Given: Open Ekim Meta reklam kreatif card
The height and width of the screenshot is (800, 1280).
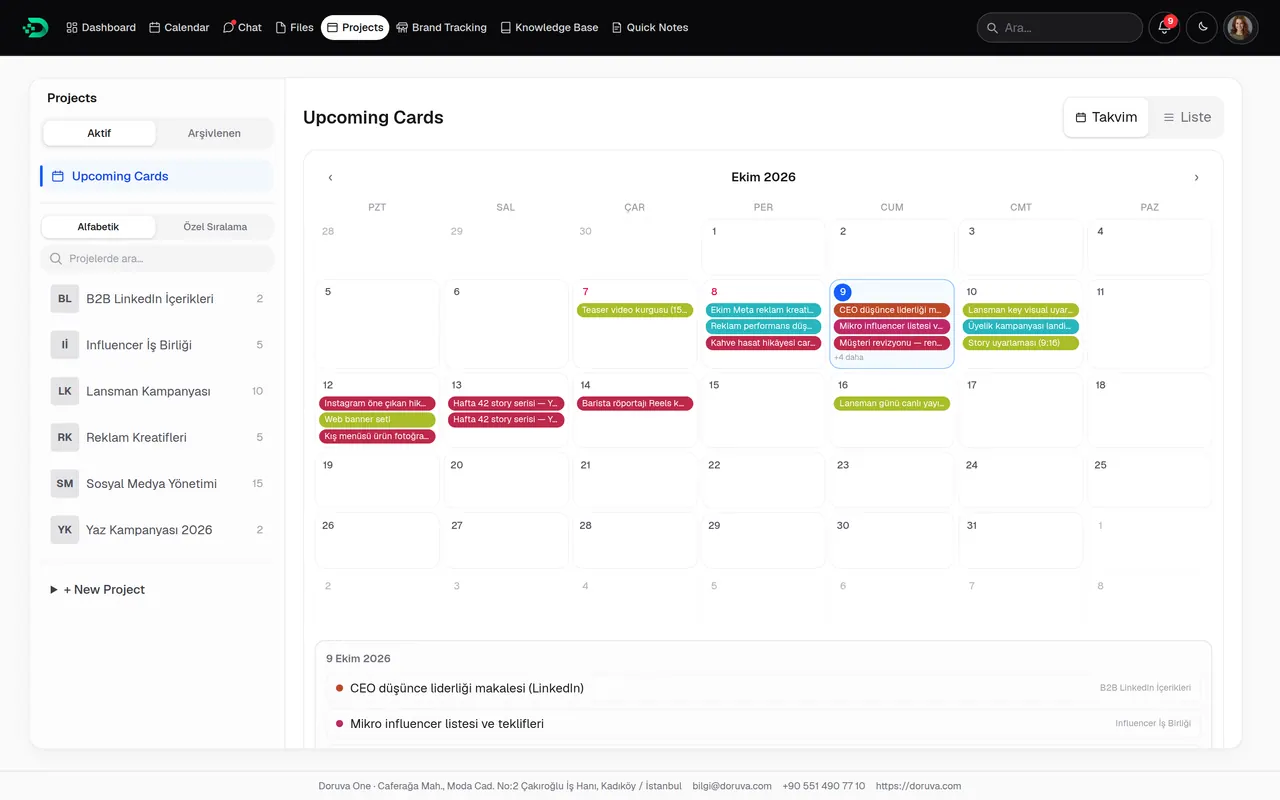Looking at the screenshot, I should tap(763, 310).
